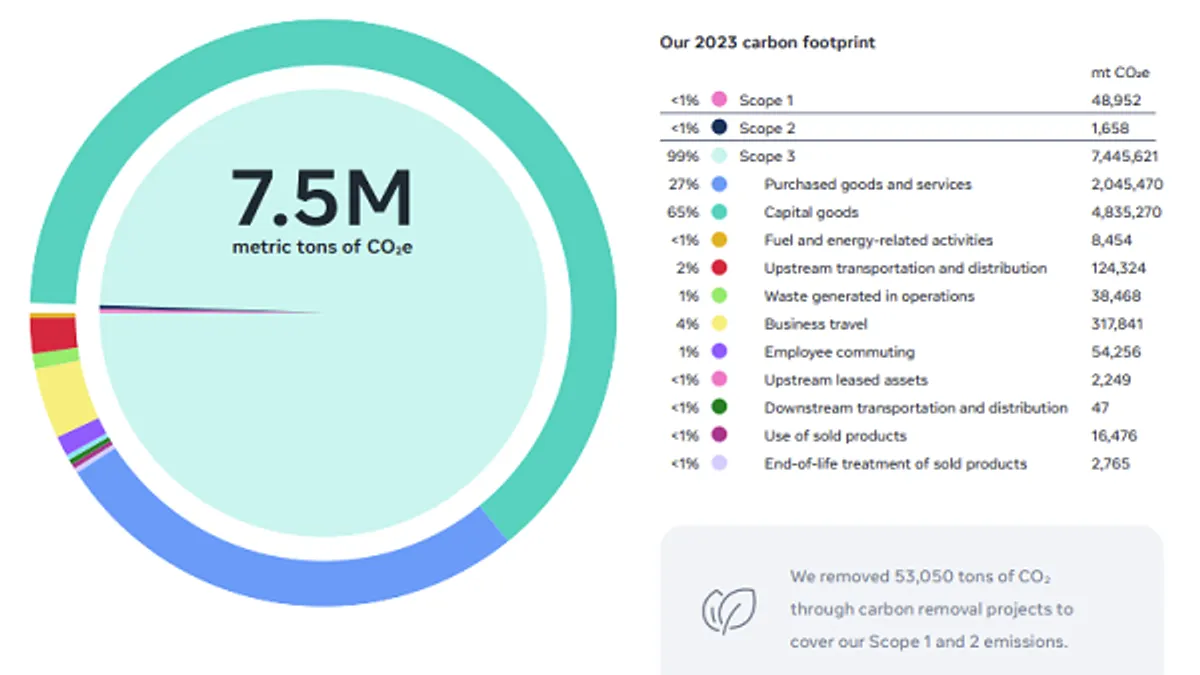This screenshot has width=1200, height=675.
Task: Click the leaf icon in the carbon removal box
Action: [x=729, y=610]
